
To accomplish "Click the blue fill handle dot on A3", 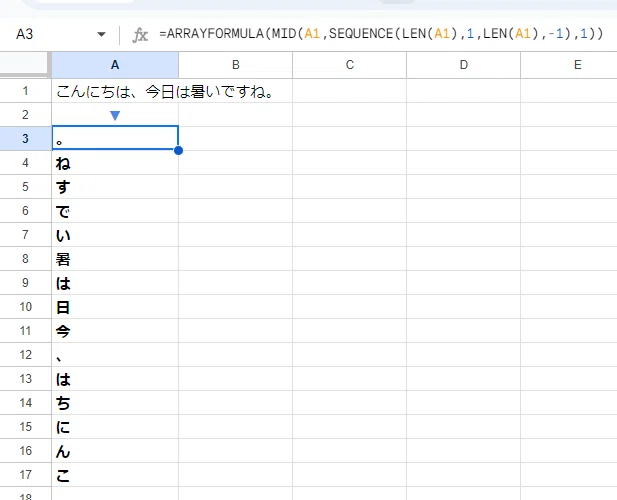I will point(178,150).
